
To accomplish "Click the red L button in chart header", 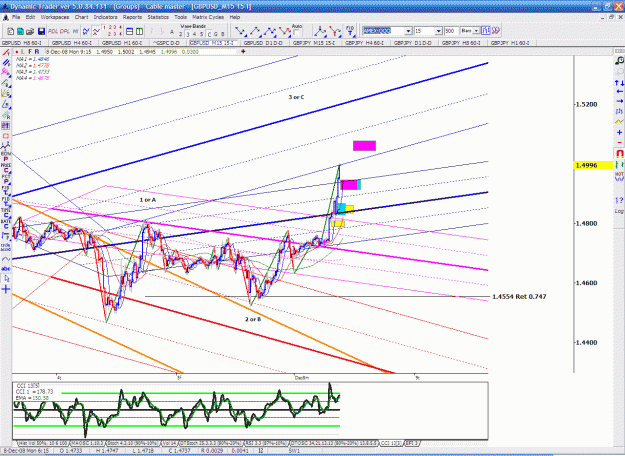I will pos(23,52).
